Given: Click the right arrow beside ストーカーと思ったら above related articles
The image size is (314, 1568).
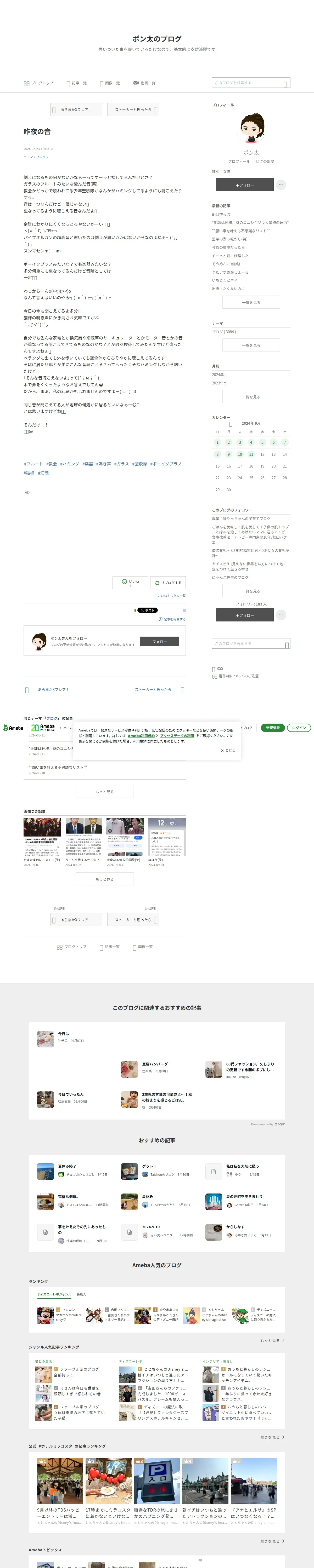Looking at the screenshot, I should [182, 690].
